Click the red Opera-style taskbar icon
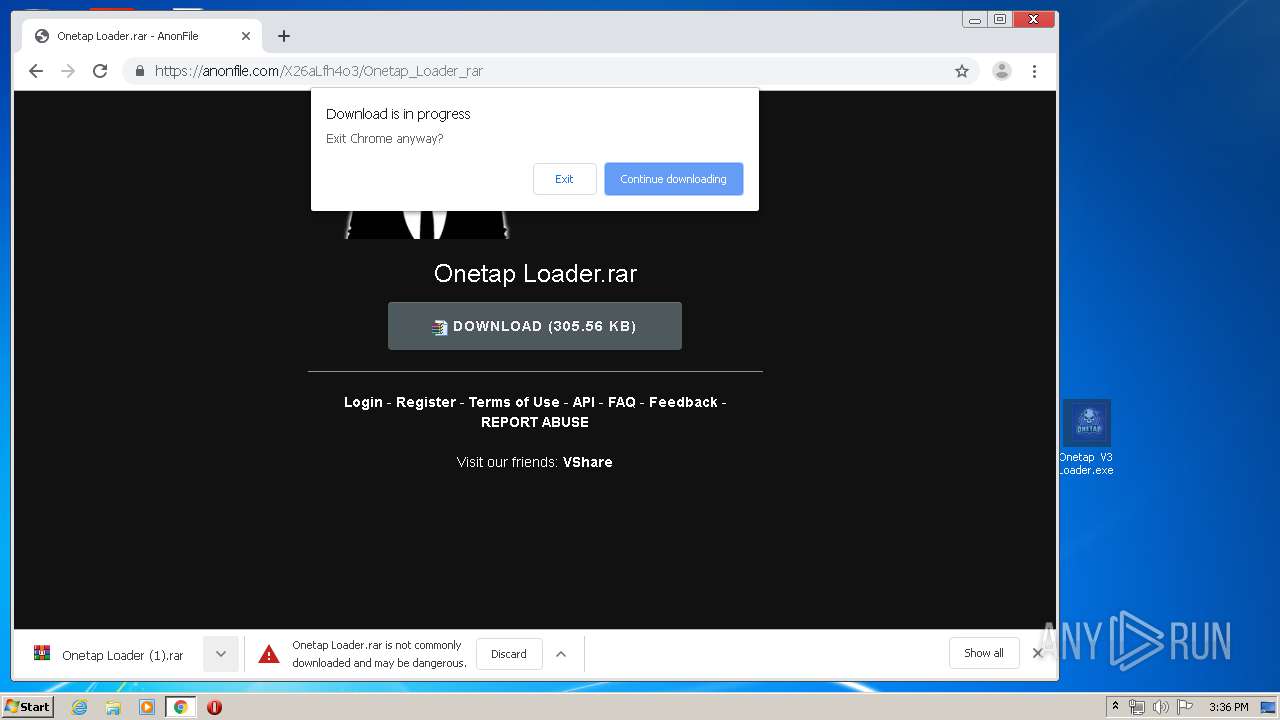The width and height of the screenshot is (1280, 720). [214, 707]
